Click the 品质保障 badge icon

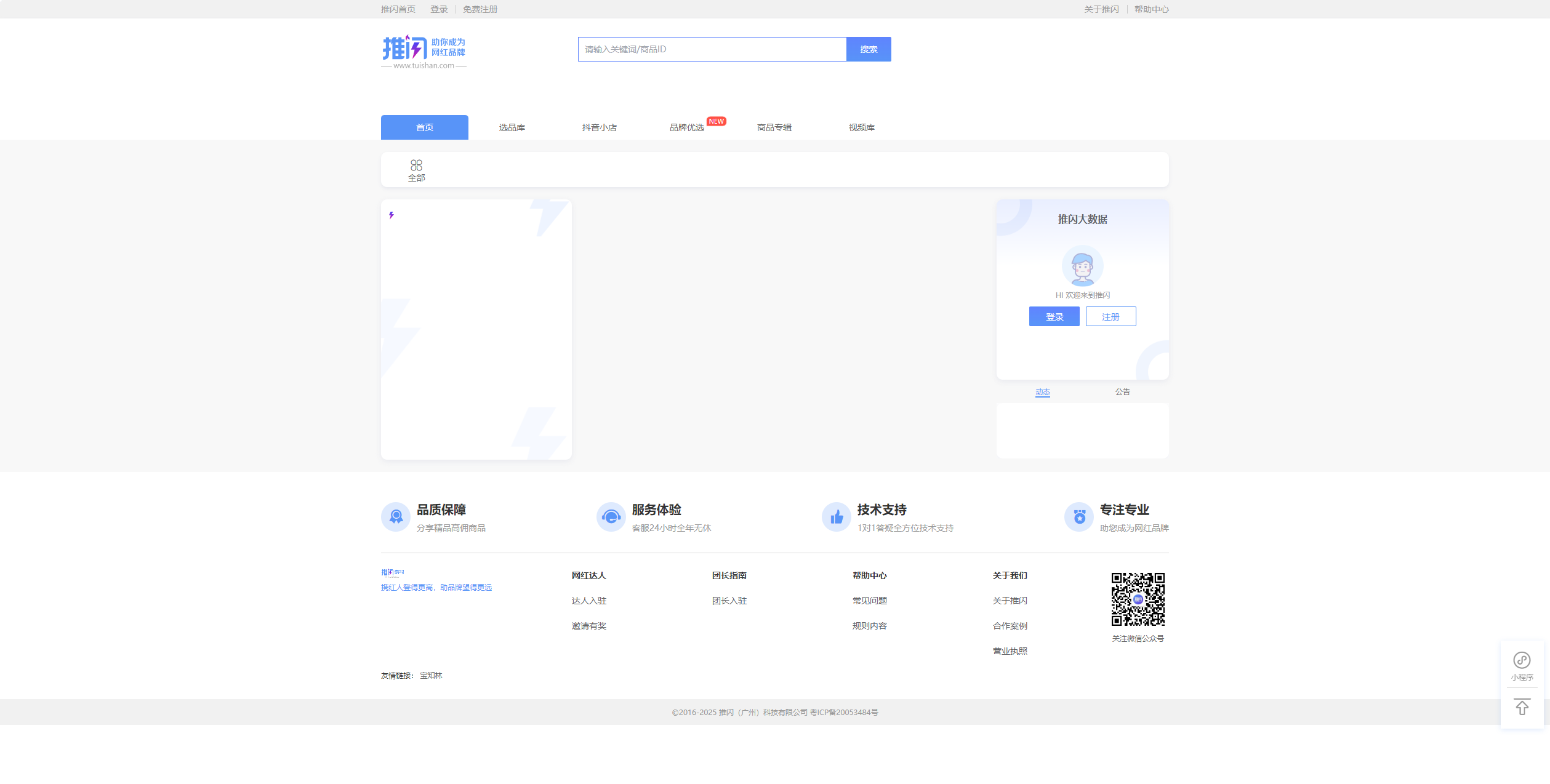396,517
